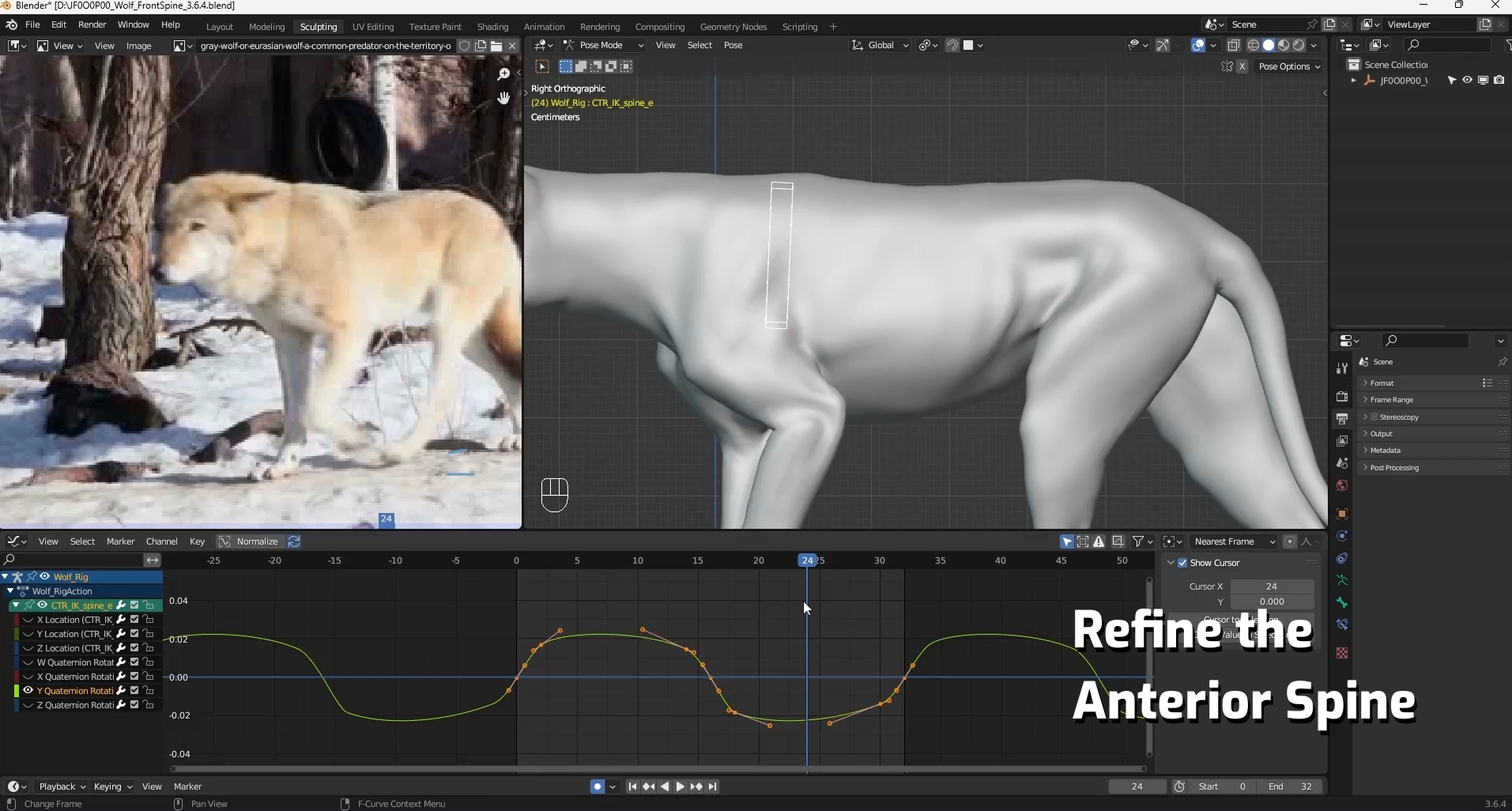Open the Output properties tab icon

1341,419
